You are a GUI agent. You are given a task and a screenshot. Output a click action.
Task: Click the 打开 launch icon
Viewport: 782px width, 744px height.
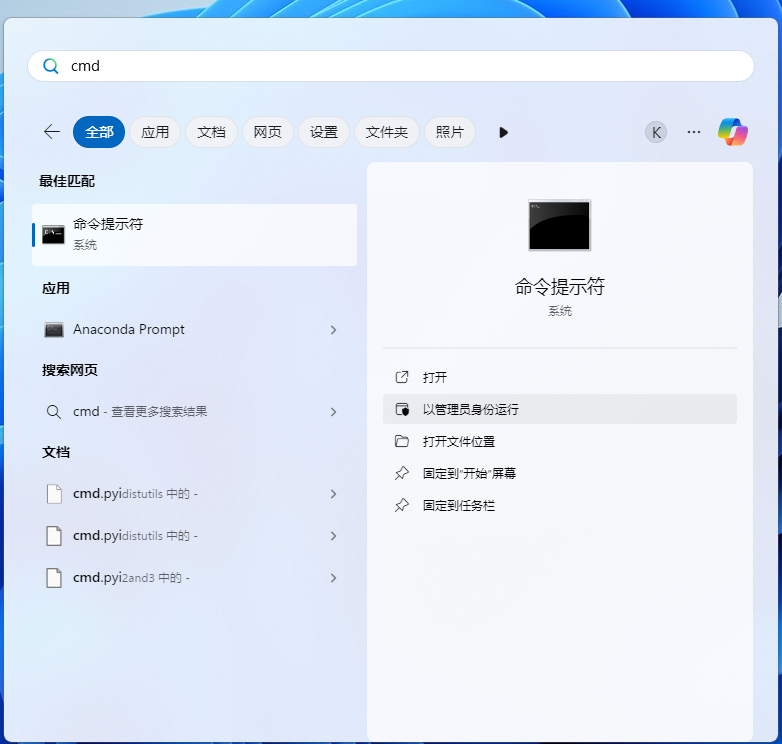(x=402, y=377)
